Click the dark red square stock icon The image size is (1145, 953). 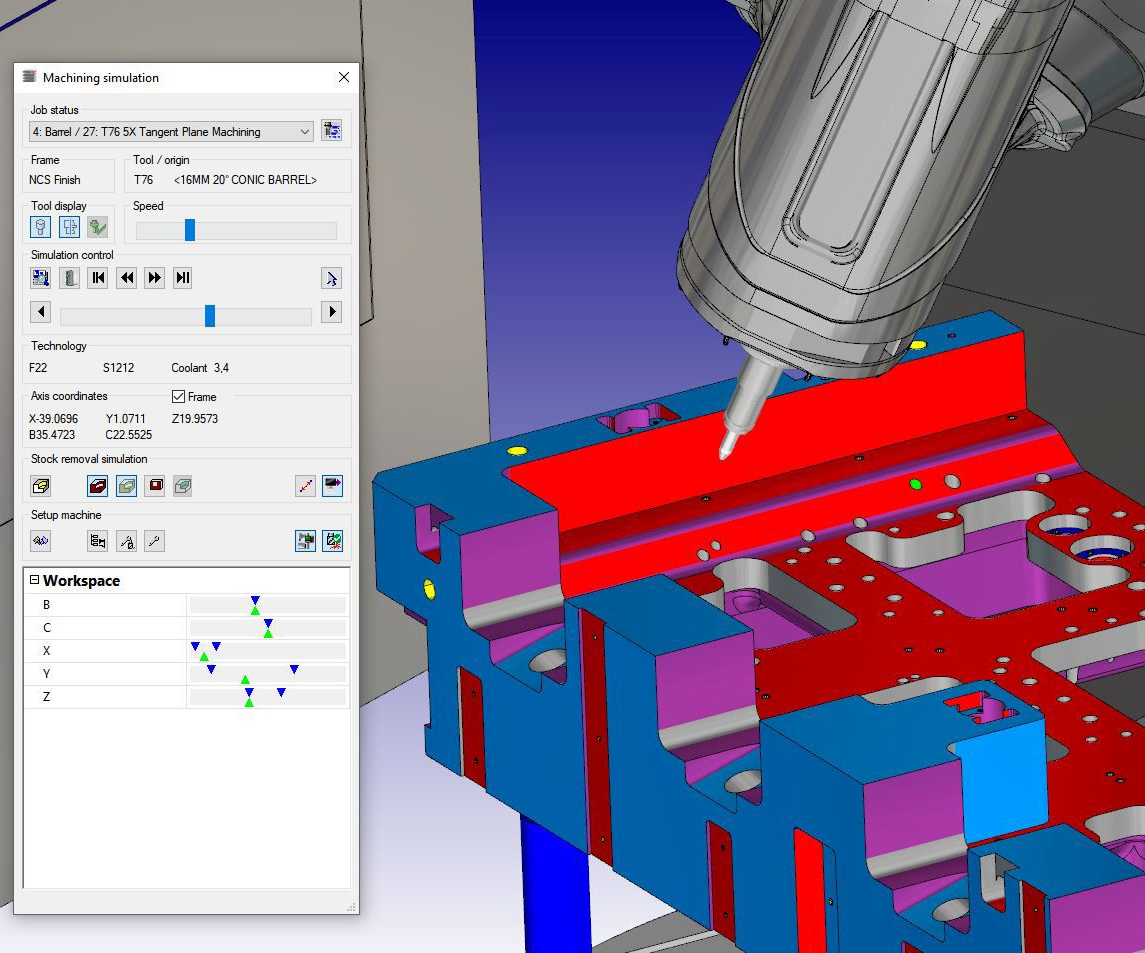[155, 486]
